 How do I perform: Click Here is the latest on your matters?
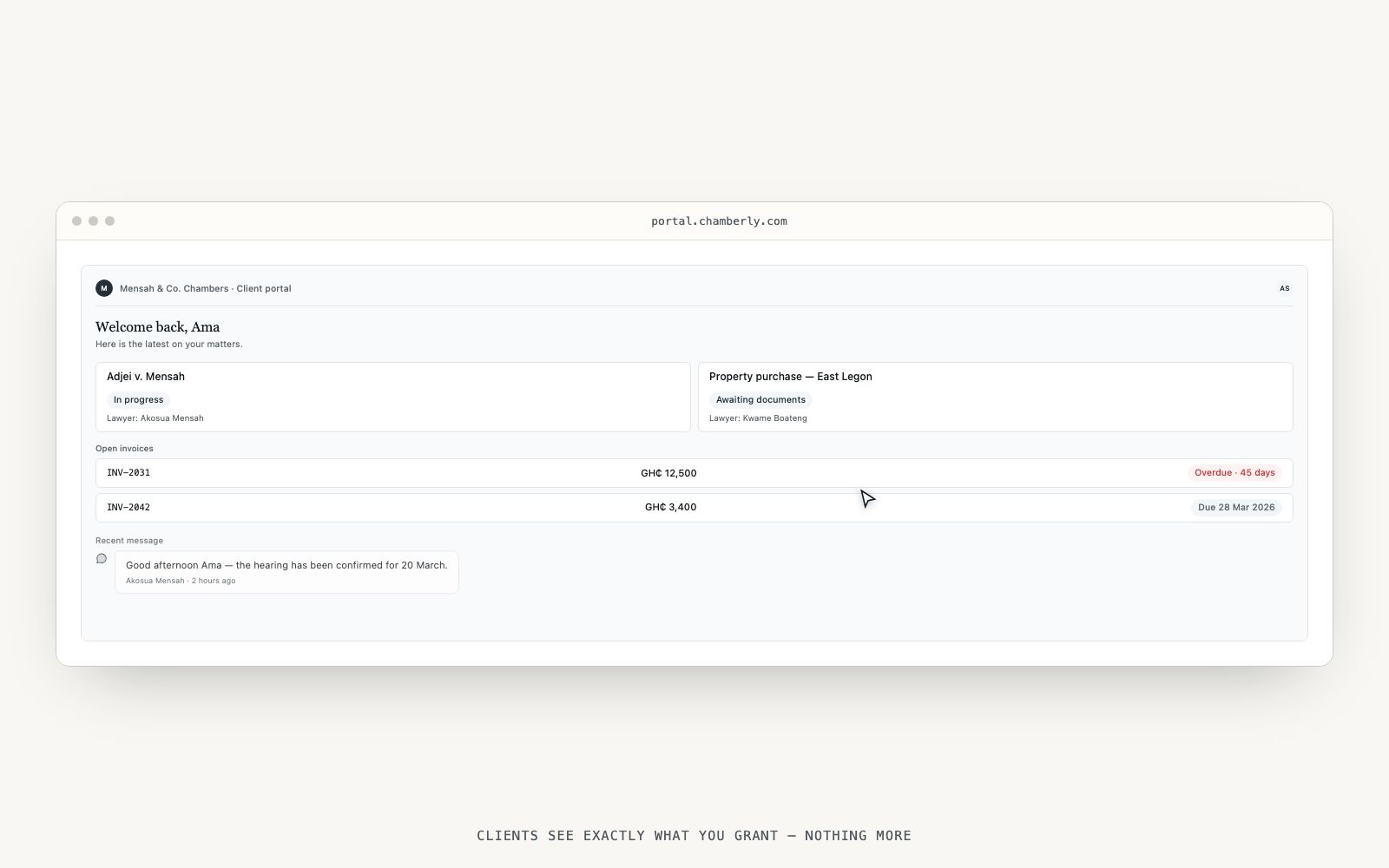tap(169, 345)
